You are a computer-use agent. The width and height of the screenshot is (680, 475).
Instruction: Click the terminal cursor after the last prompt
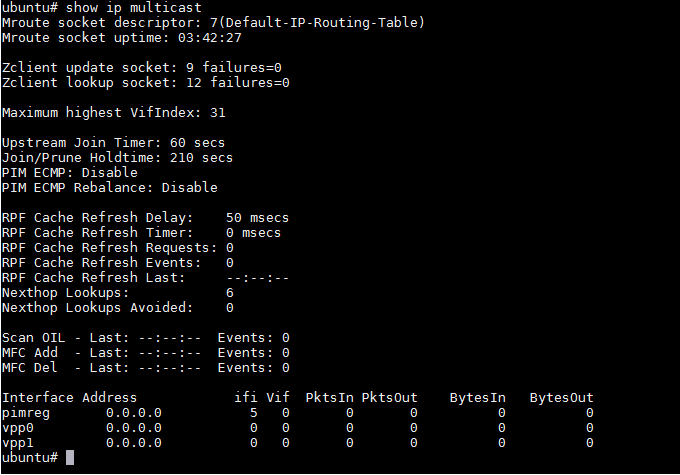[69, 458]
